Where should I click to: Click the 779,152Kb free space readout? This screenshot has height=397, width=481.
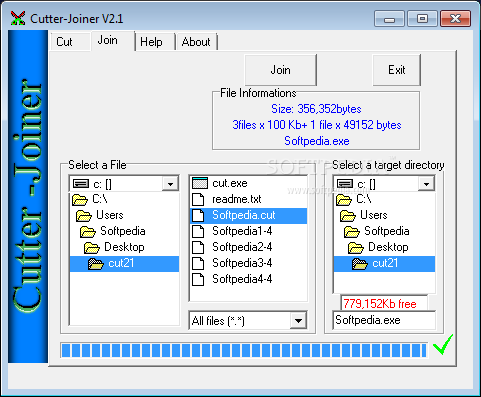[384, 304]
